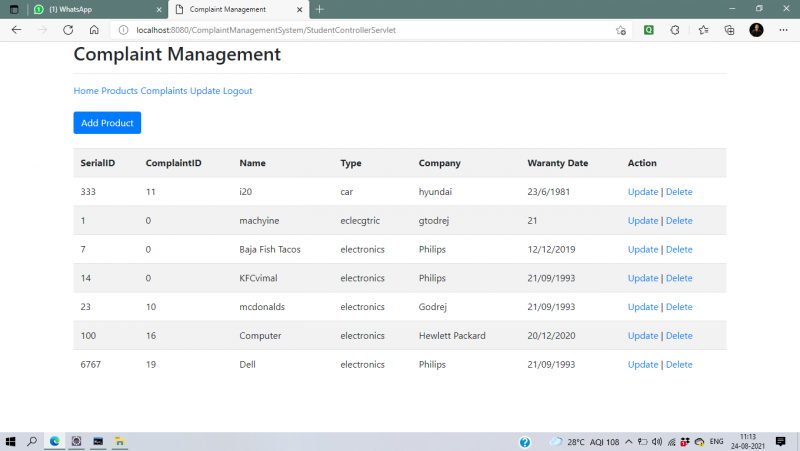Viewport: 800px width, 451px height.
Task: Open the Complaints navigation link
Action: point(164,91)
